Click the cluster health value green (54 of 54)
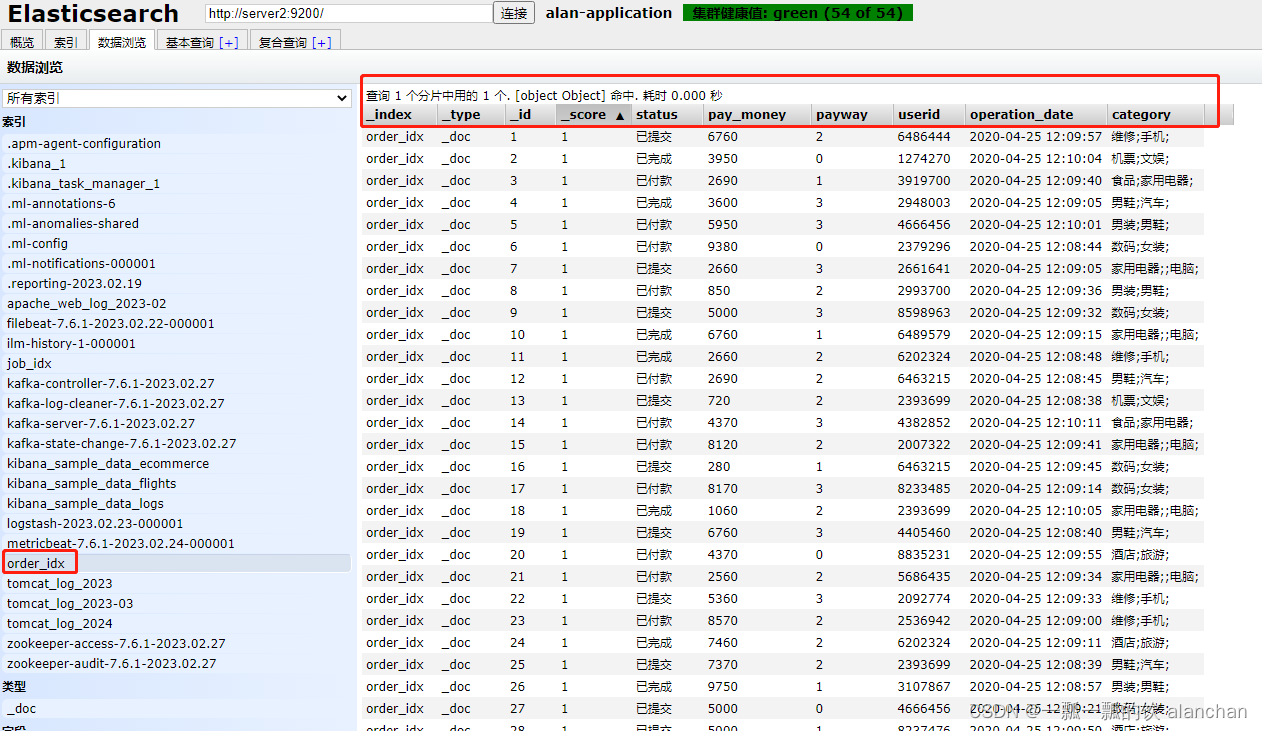 [797, 13]
